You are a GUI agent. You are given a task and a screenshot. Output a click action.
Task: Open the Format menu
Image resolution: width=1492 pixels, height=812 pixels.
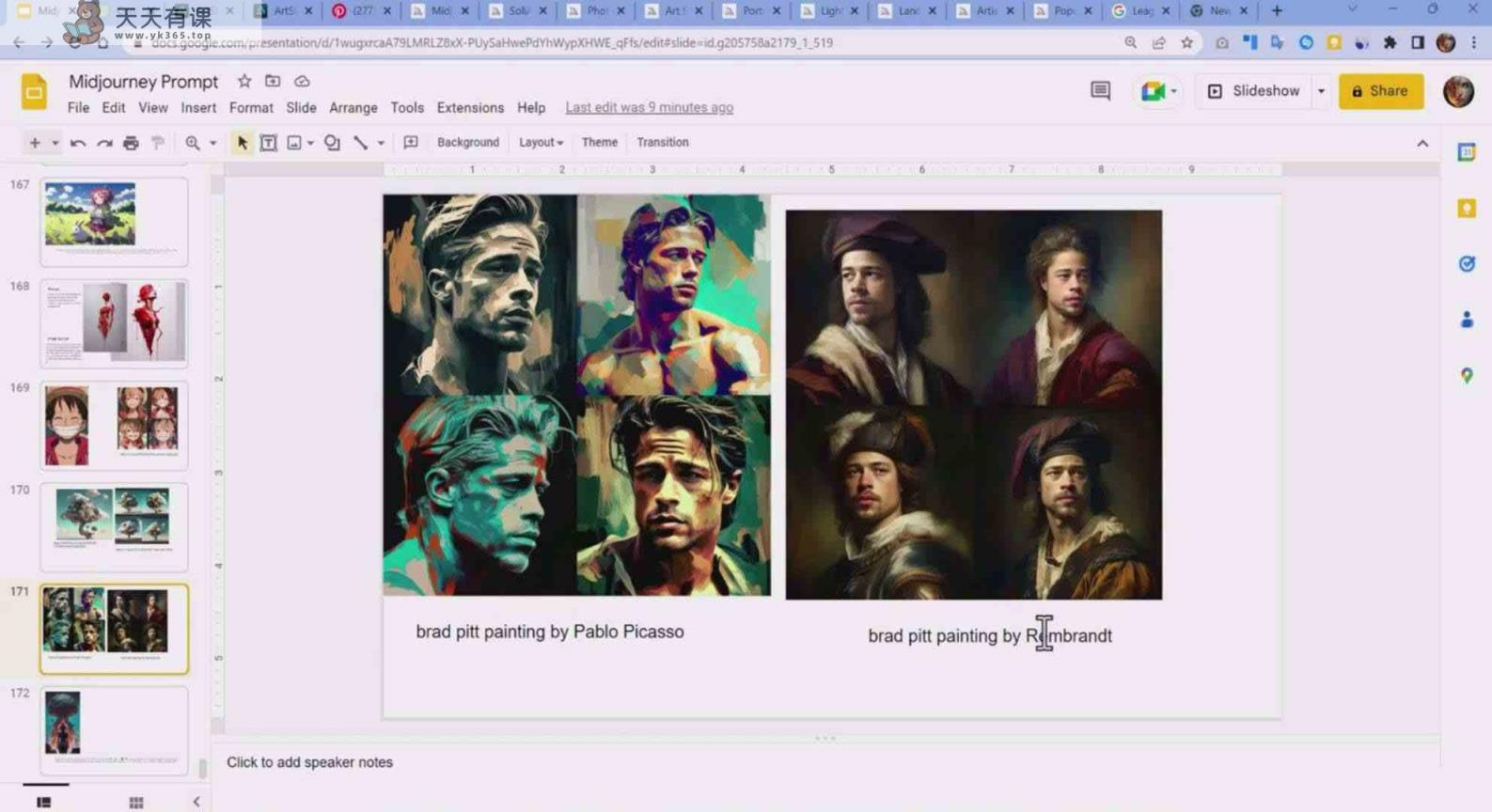[251, 108]
